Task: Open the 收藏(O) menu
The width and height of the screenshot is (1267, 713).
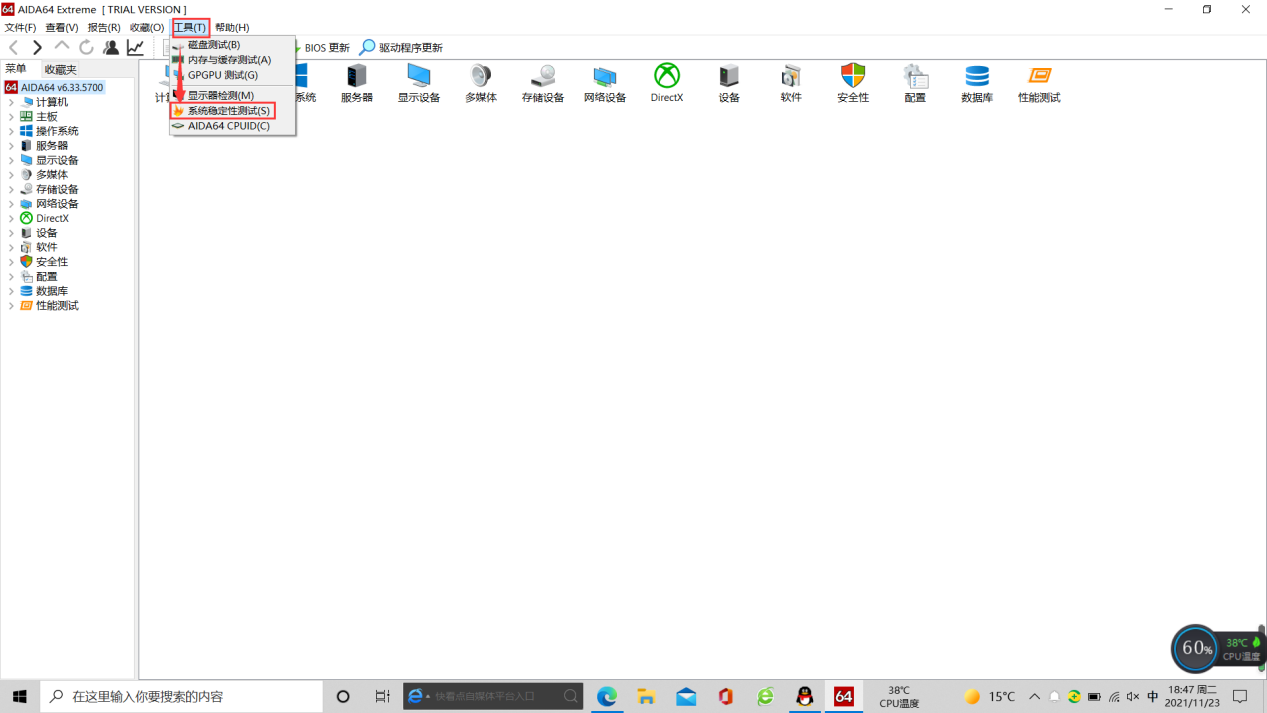Action: pyautogui.click(x=147, y=28)
